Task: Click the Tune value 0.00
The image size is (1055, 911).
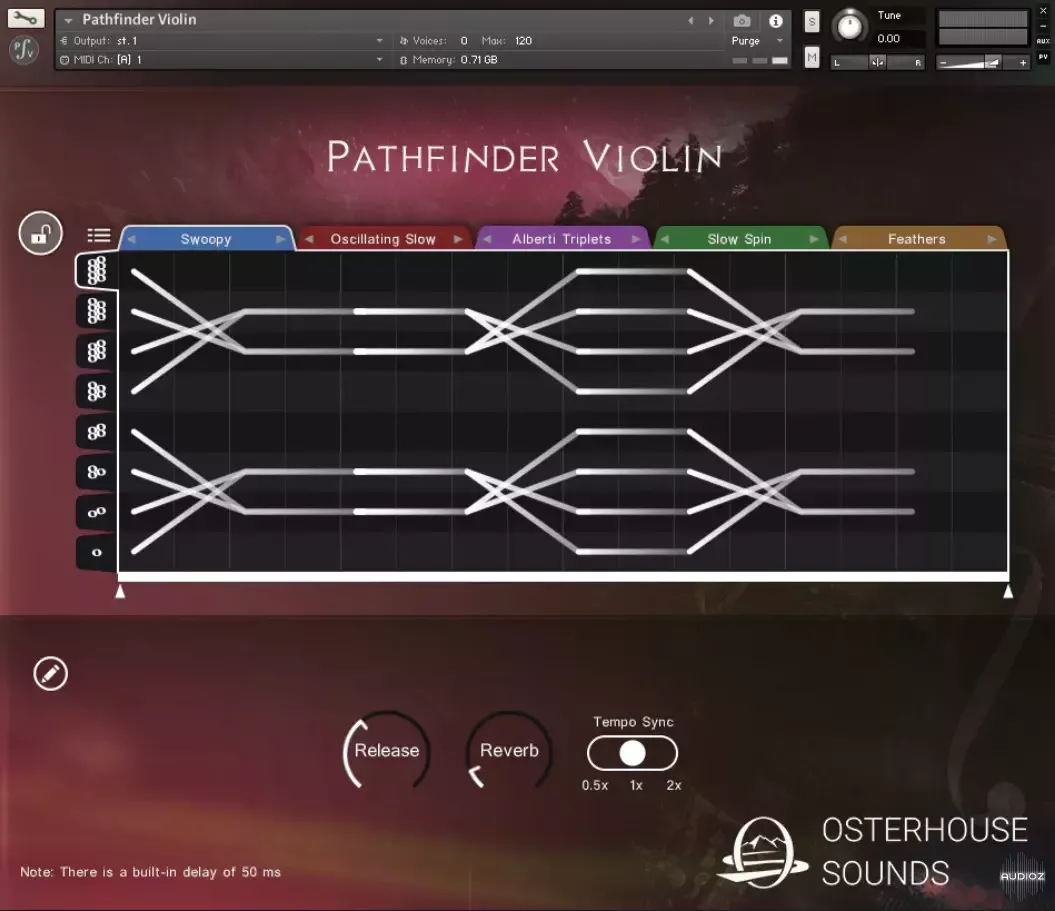Action: click(x=889, y=39)
